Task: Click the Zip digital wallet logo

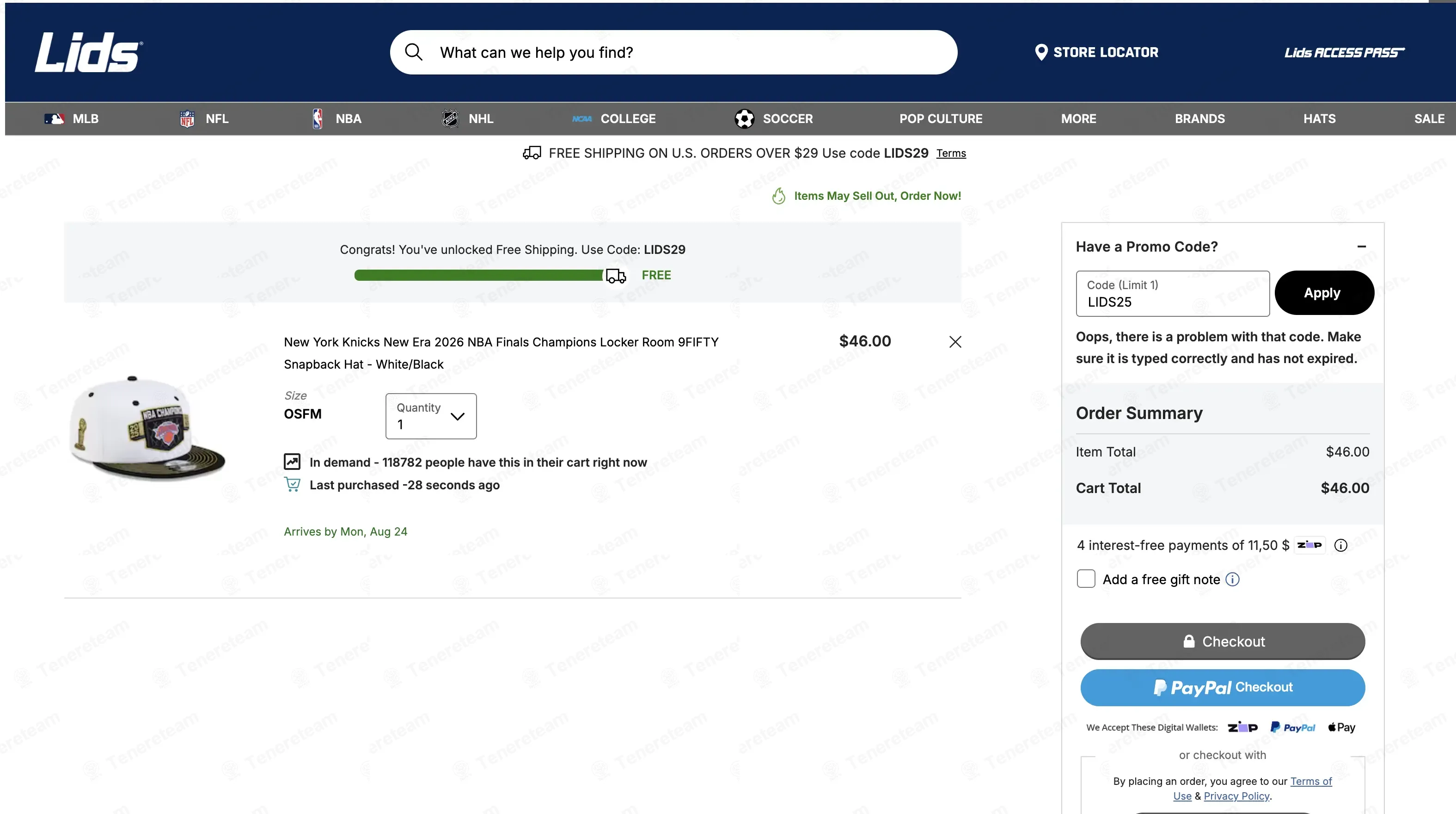Action: (1242, 727)
